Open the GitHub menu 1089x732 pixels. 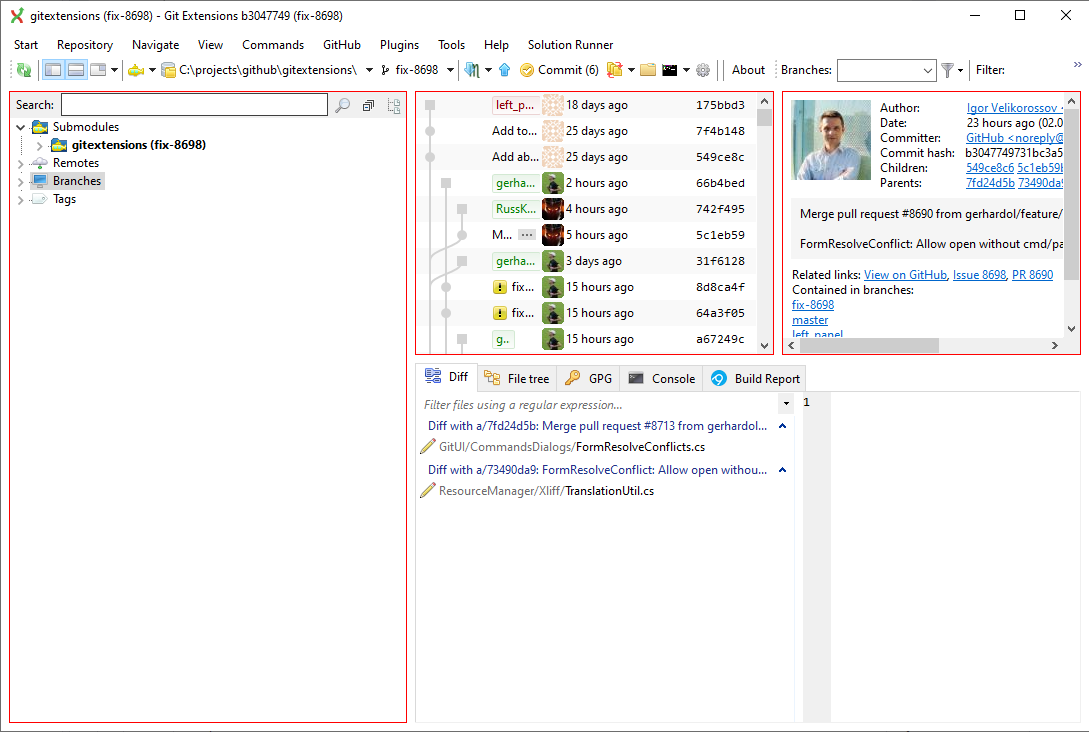point(341,45)
